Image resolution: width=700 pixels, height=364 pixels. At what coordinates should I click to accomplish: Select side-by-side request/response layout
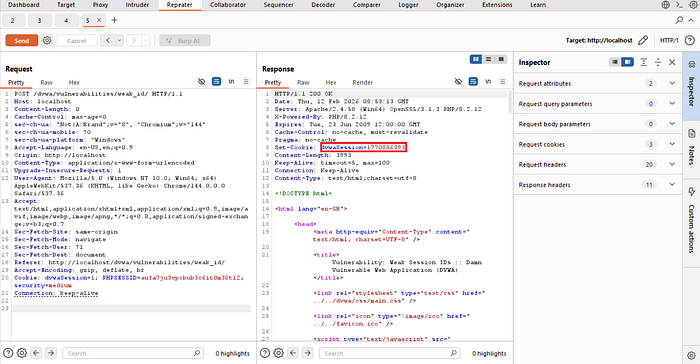click(476, 59)
